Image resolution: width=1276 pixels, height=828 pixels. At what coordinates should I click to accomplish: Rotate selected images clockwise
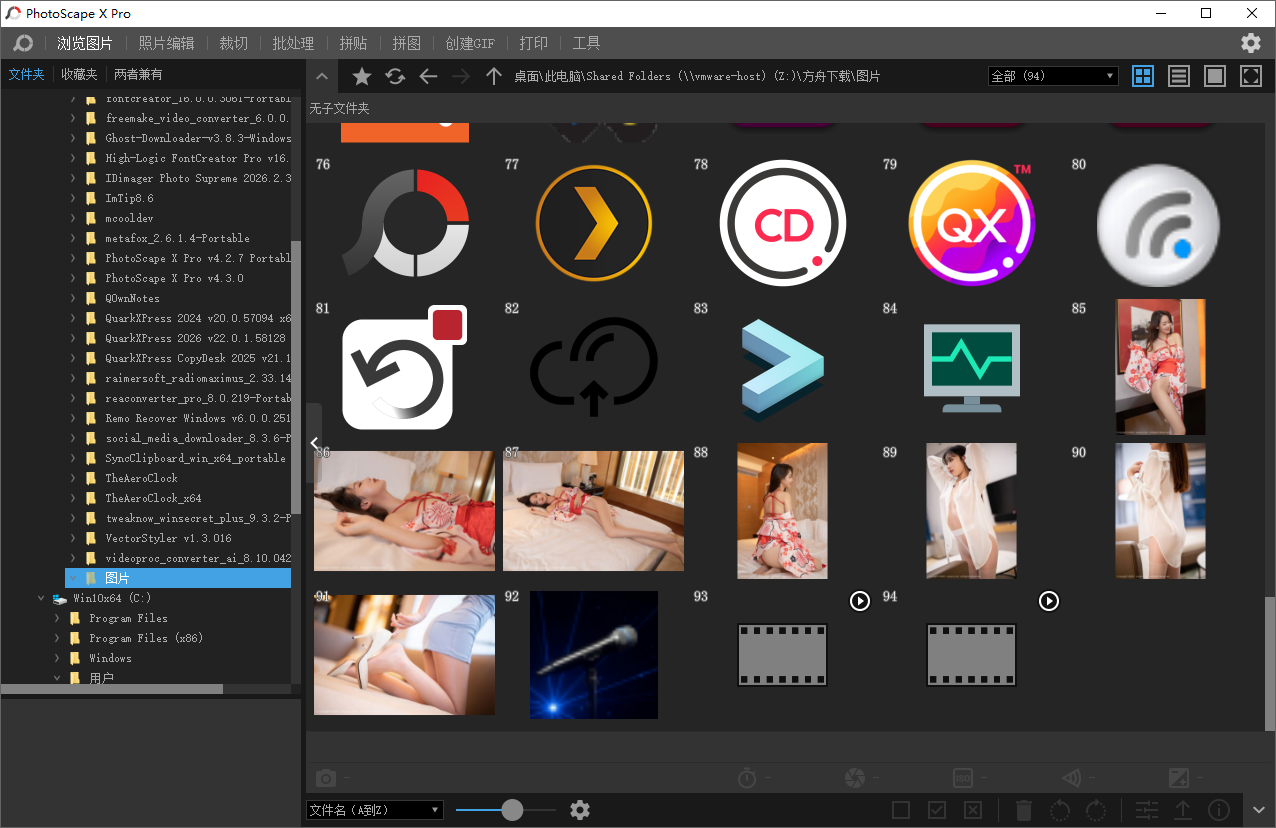coord(1096,810)
